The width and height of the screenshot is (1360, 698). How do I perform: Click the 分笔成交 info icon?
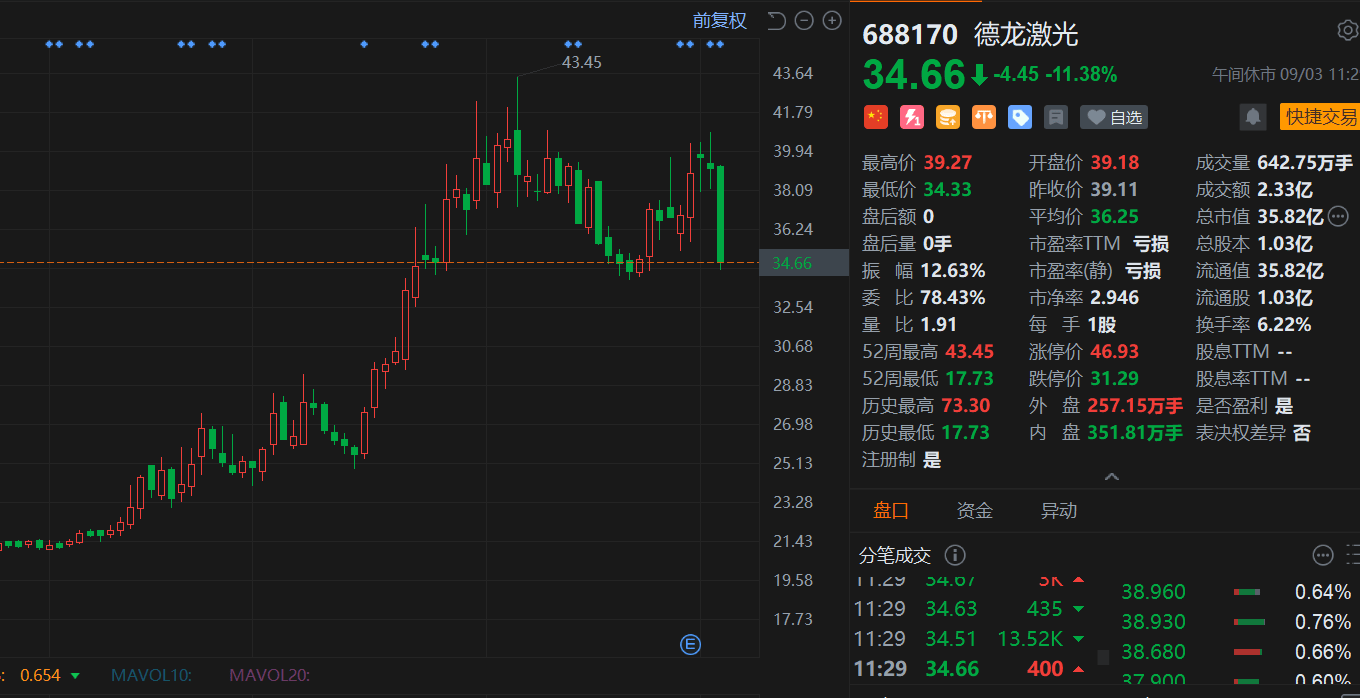click(955, 555)
